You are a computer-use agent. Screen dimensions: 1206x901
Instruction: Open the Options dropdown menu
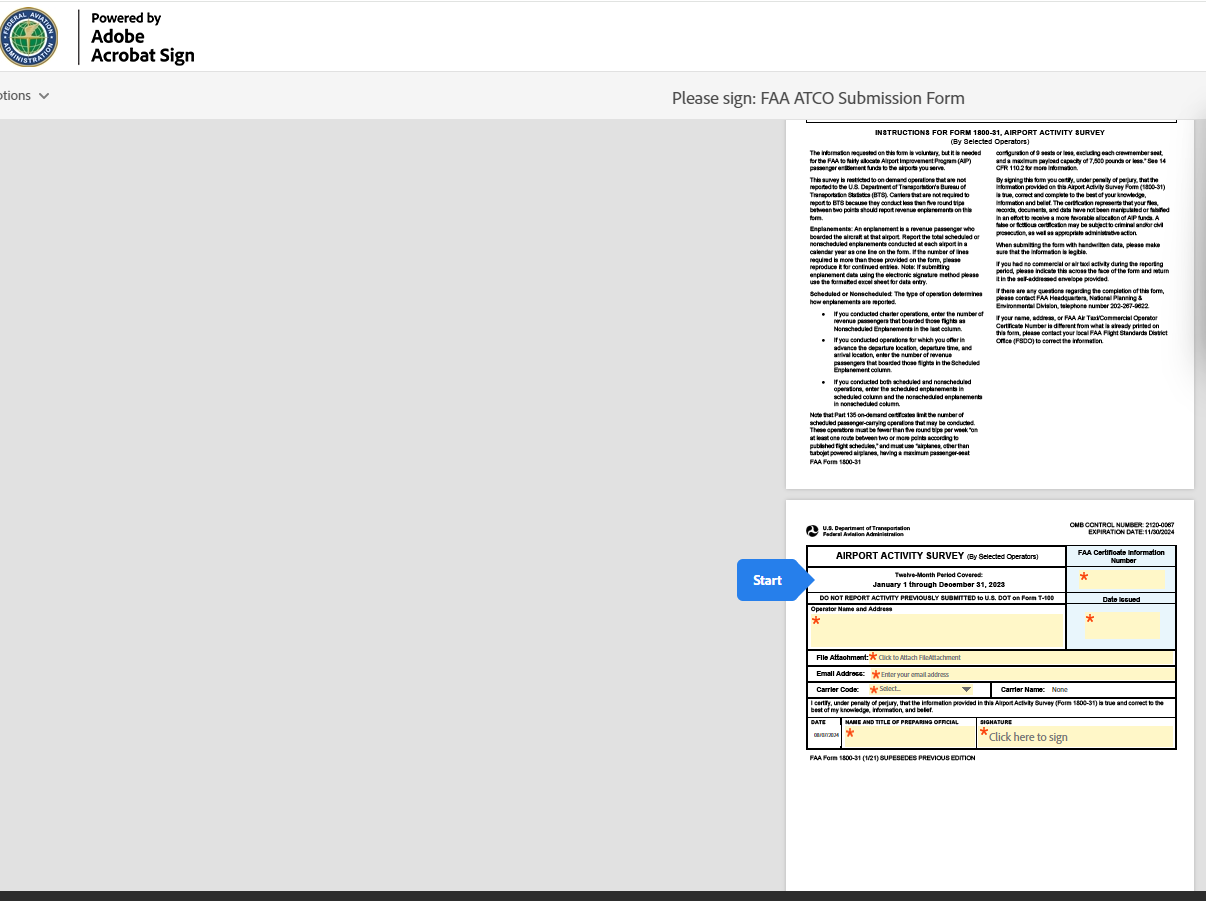24,96
